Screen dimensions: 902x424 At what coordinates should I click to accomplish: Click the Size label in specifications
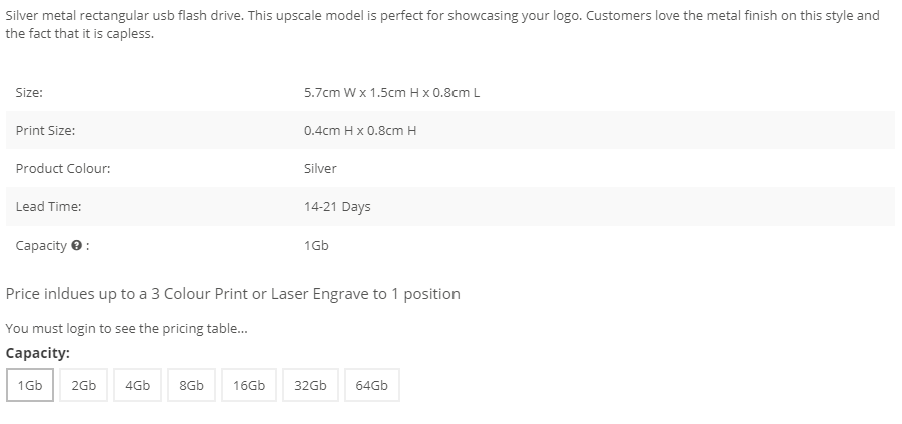coord(29,93)
